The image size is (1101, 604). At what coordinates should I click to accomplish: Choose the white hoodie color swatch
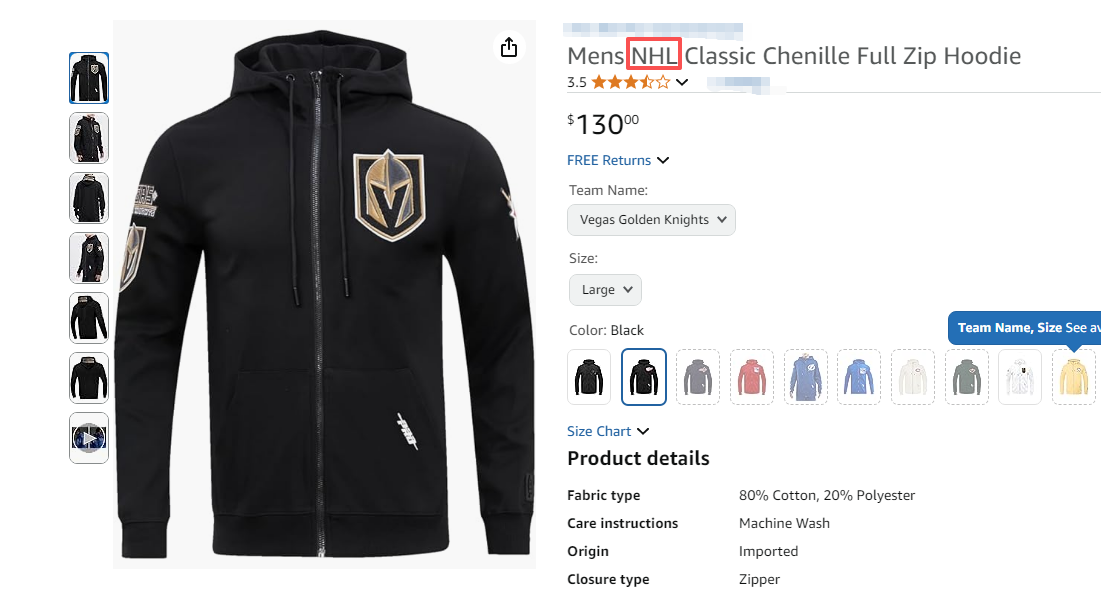click(1020, 377)
